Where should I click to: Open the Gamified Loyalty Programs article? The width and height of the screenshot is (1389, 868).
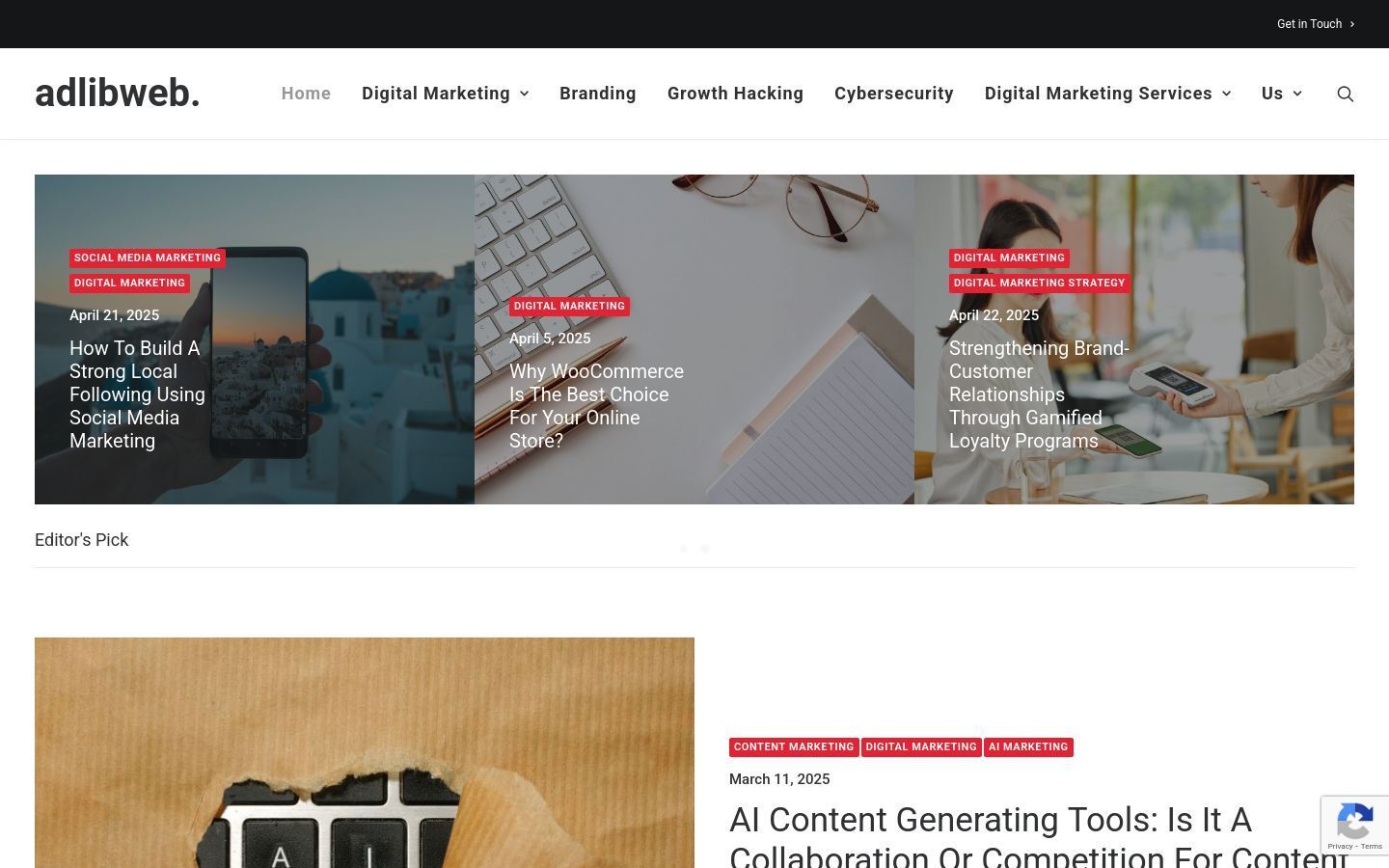click(1039, 394)
